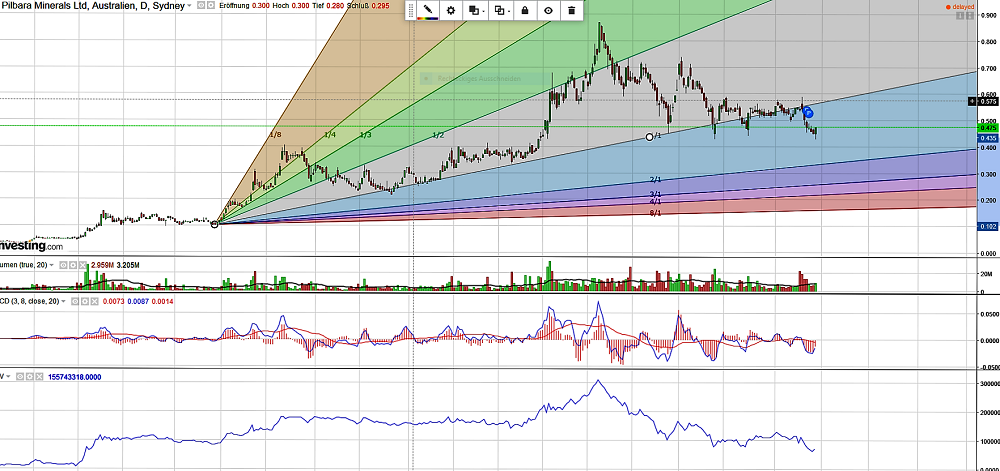This screenshot has height=471, width=1000.
Task: Hide the selected drawing via eye icon
Action: (x=548, y=10)
